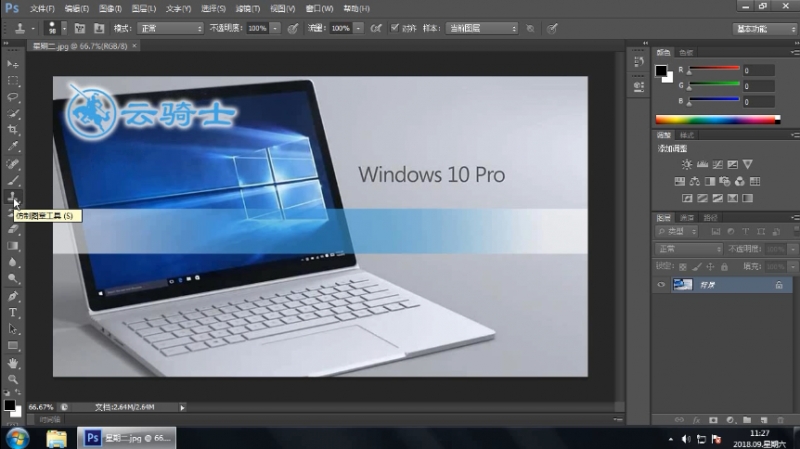This screenshot has width=800, height=449.
Task: Open the 窗口(W) menu
Action: tap(319, 9)
